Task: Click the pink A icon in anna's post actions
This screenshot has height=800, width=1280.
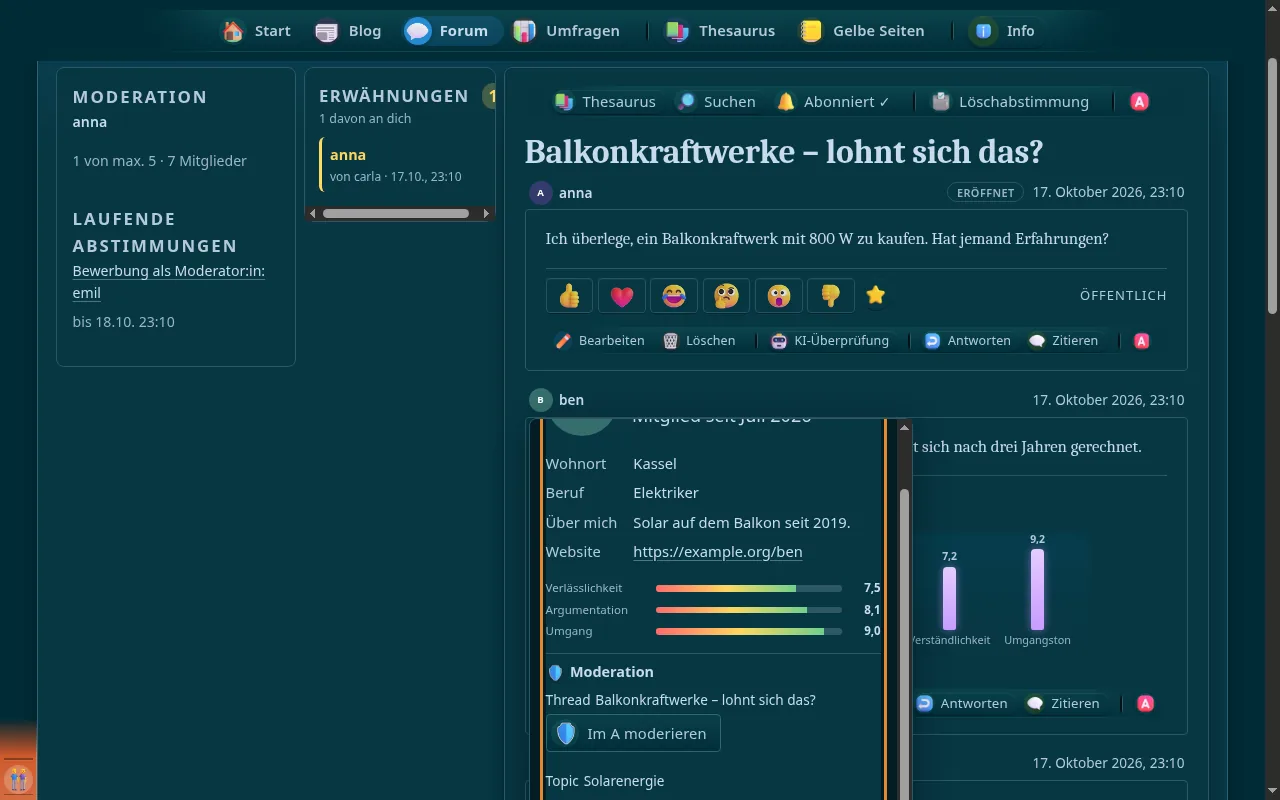Action: click(x=1142, y=341)
